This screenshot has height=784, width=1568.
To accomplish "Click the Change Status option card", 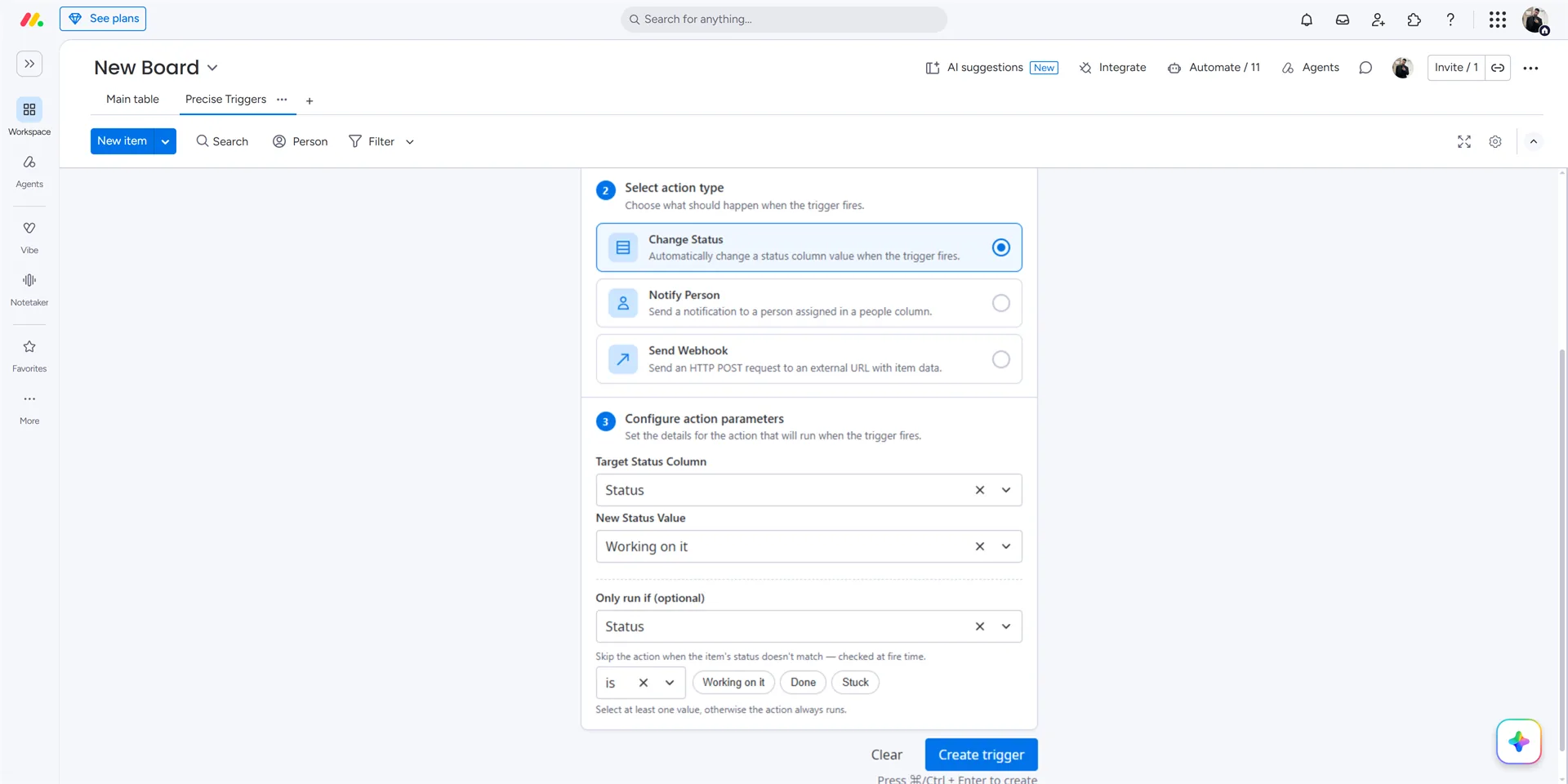I will coord(808,247).
